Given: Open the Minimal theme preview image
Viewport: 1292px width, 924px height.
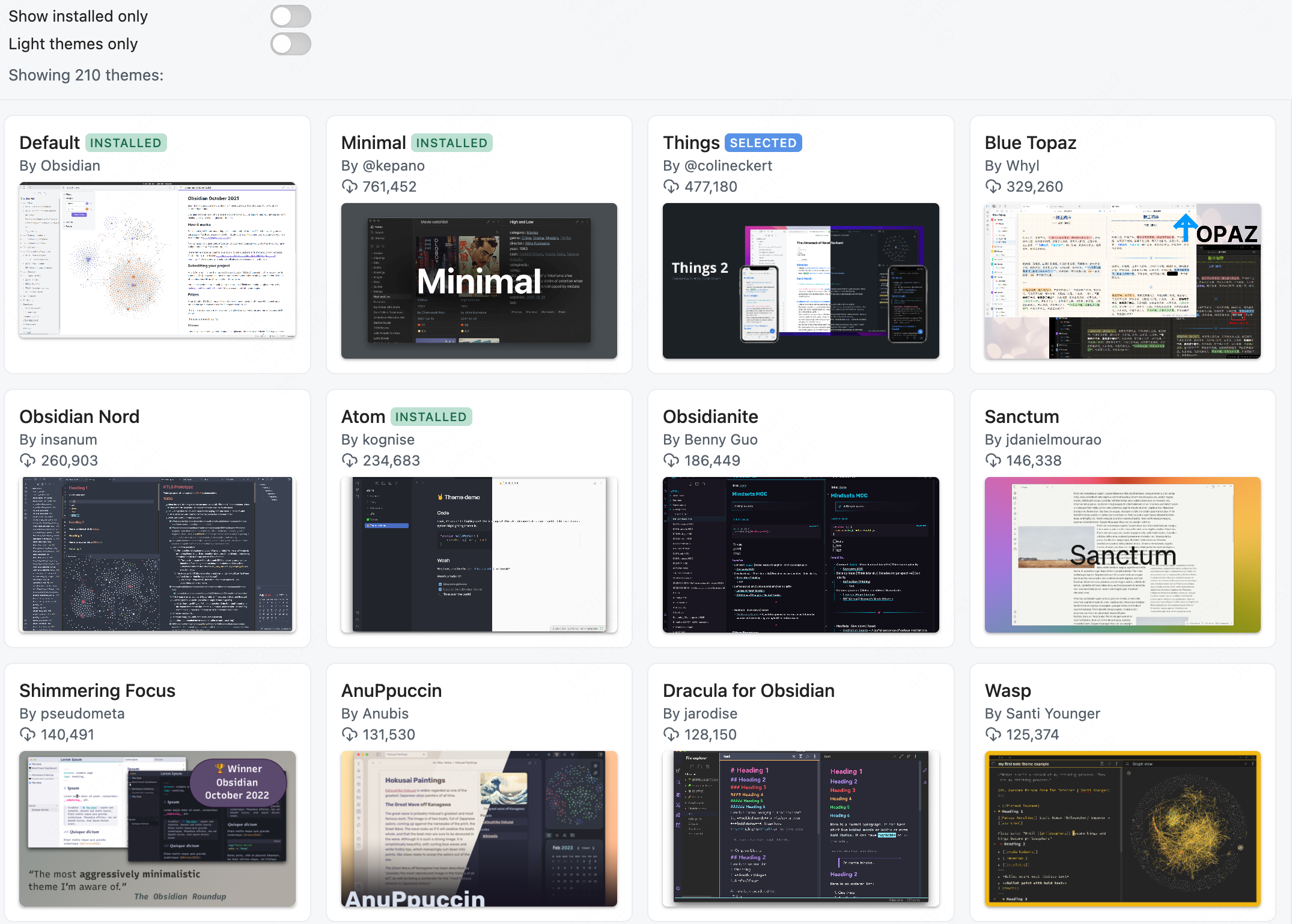Looking at the screenshot, I should (x=479, y=281).
